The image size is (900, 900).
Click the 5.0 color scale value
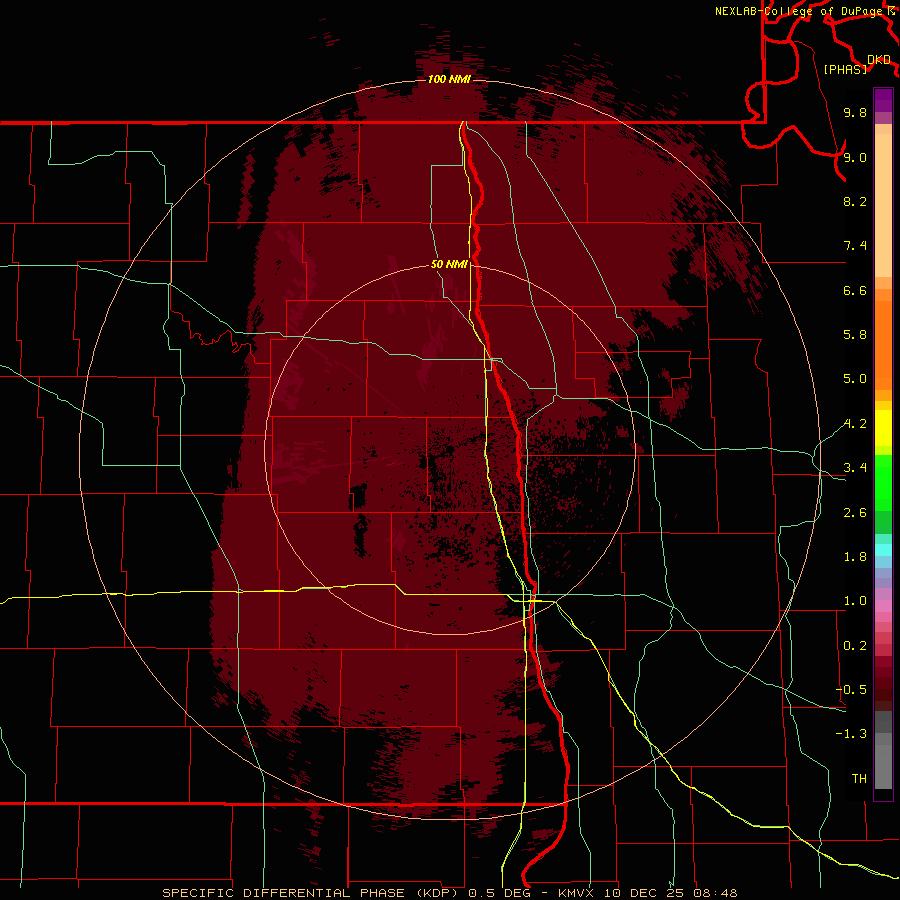click(855, 379)
